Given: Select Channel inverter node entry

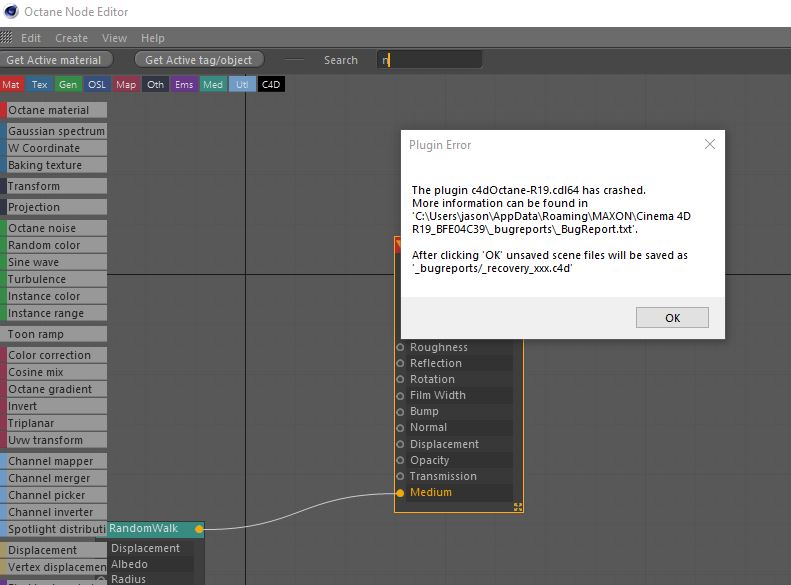Looking at the screenshot, I should (x=53, y=512).
